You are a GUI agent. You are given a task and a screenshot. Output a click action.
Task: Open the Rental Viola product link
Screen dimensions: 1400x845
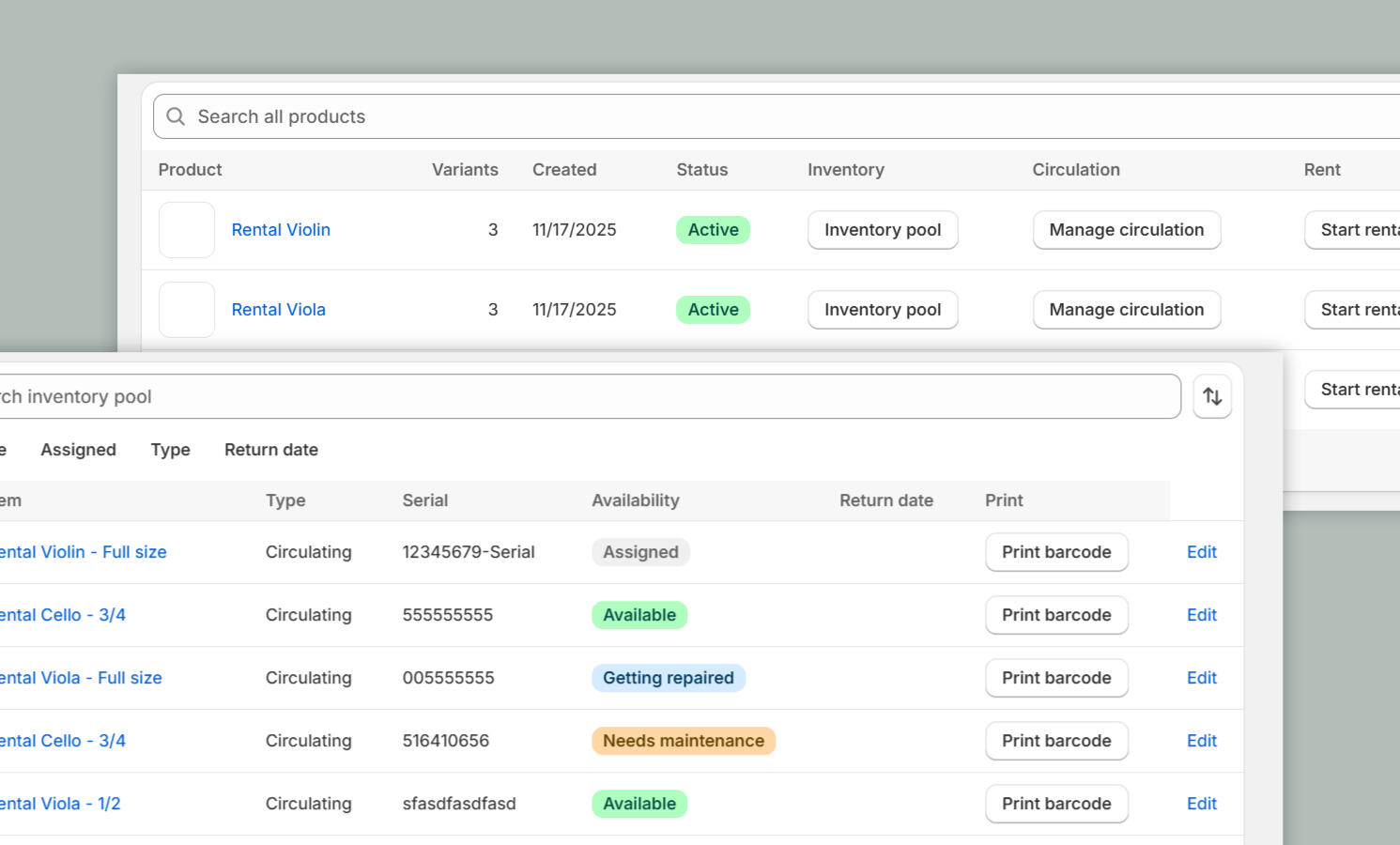[278, 310]
